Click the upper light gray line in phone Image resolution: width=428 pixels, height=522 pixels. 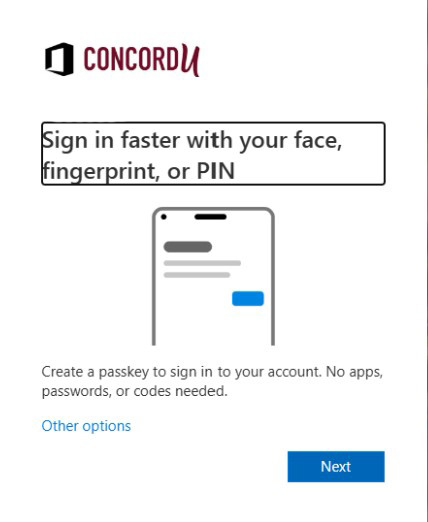click(x=202, y=263)
